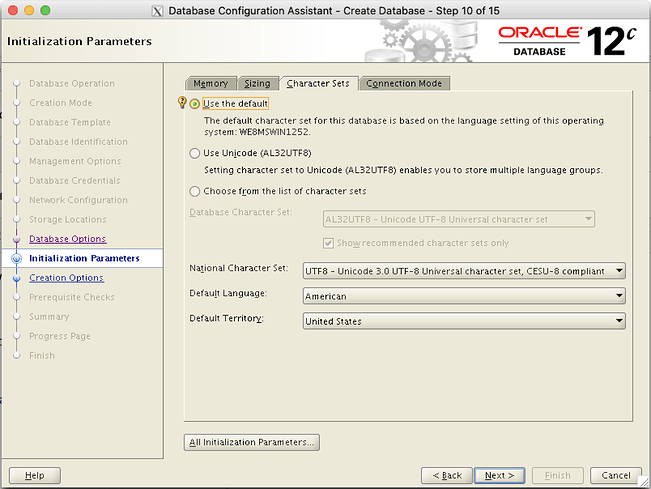This screenshot has width=651, height=489.
Task: Select Initialization Parameters in the step list
Action: pyautogui.click(x=84, y=258)
